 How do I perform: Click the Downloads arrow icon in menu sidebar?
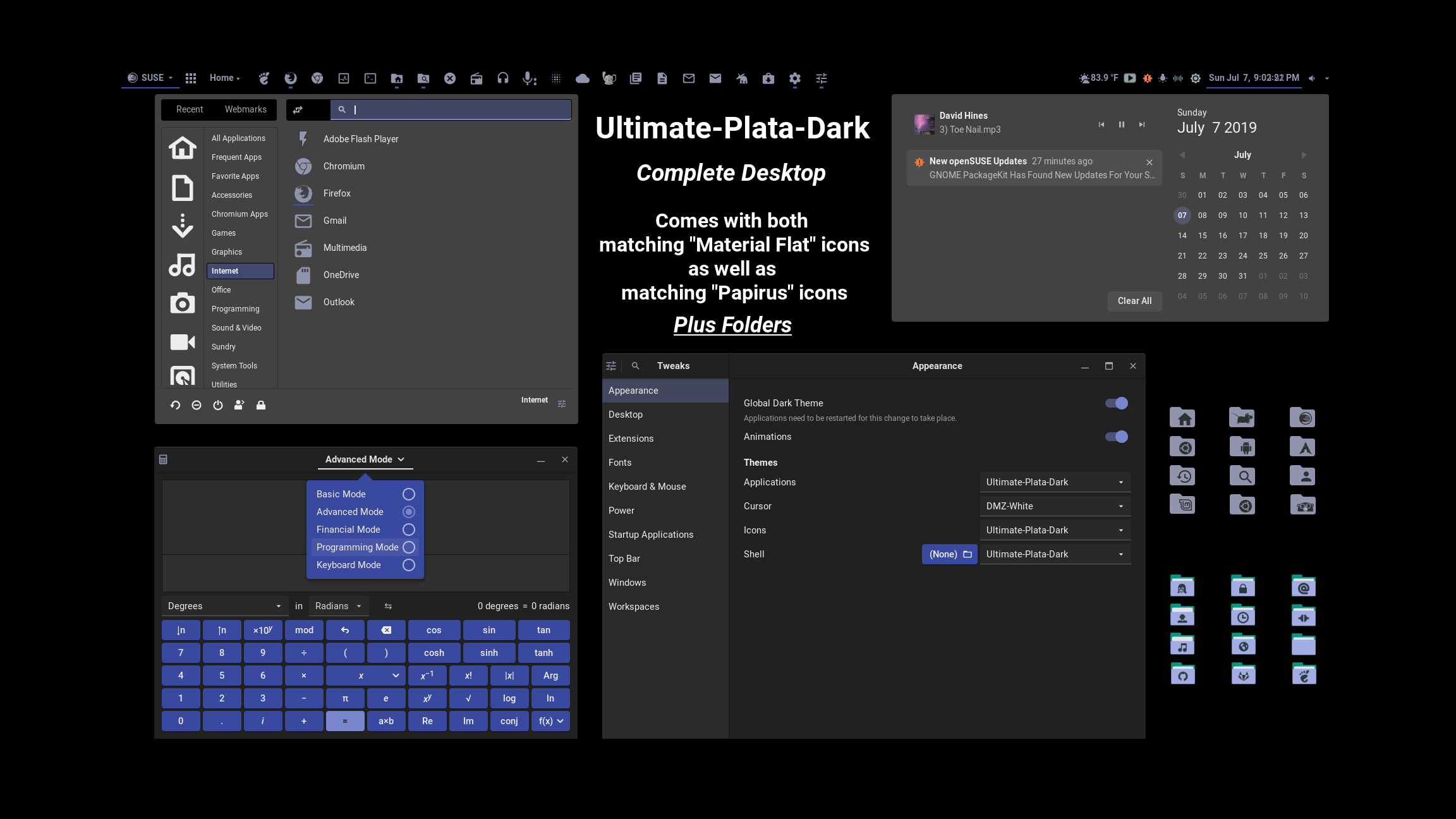coord(183,226)
